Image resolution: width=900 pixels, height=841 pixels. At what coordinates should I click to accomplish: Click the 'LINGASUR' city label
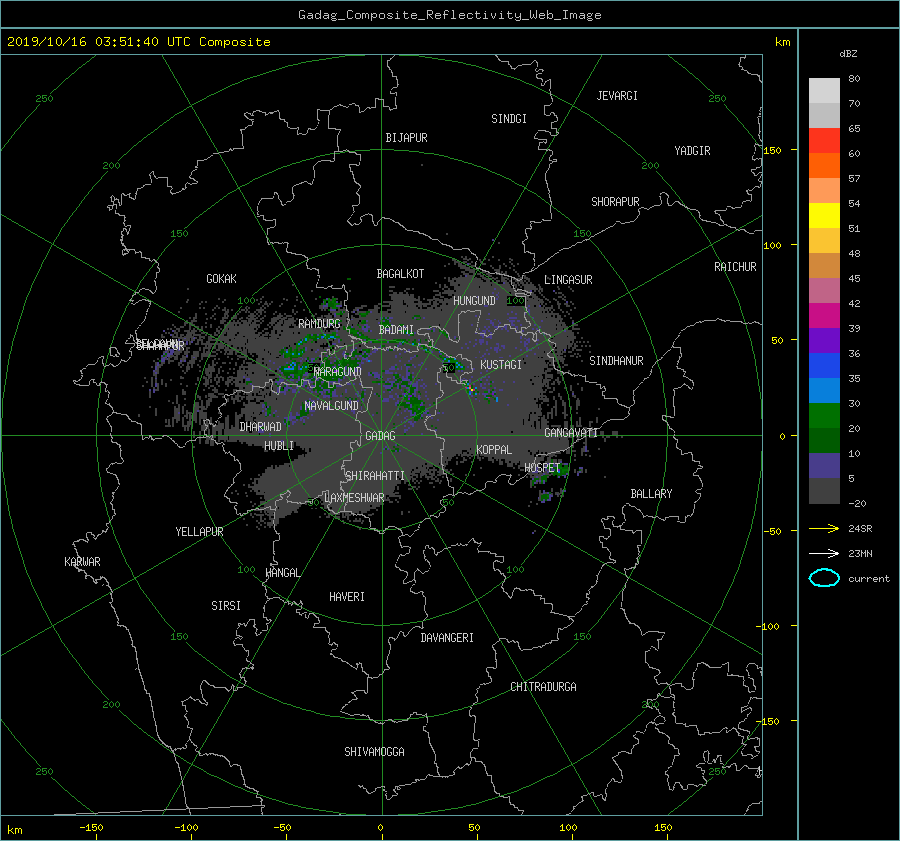coord(568,280)
